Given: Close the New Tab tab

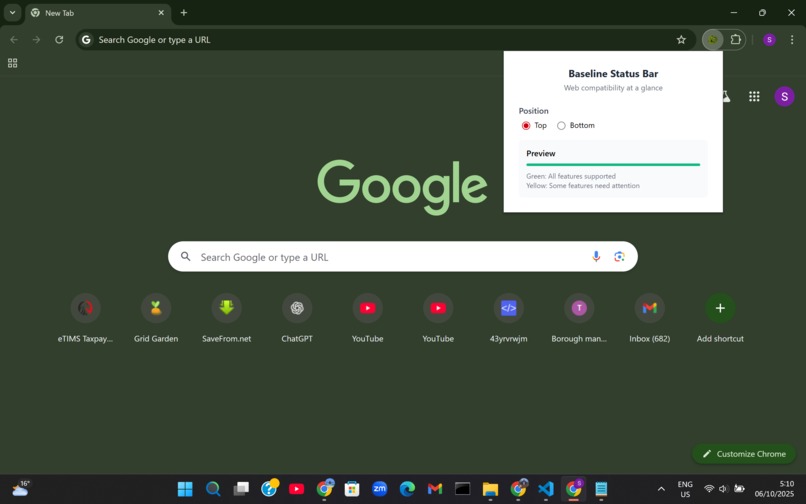Looking at the screenshot, I should point(161,13).
